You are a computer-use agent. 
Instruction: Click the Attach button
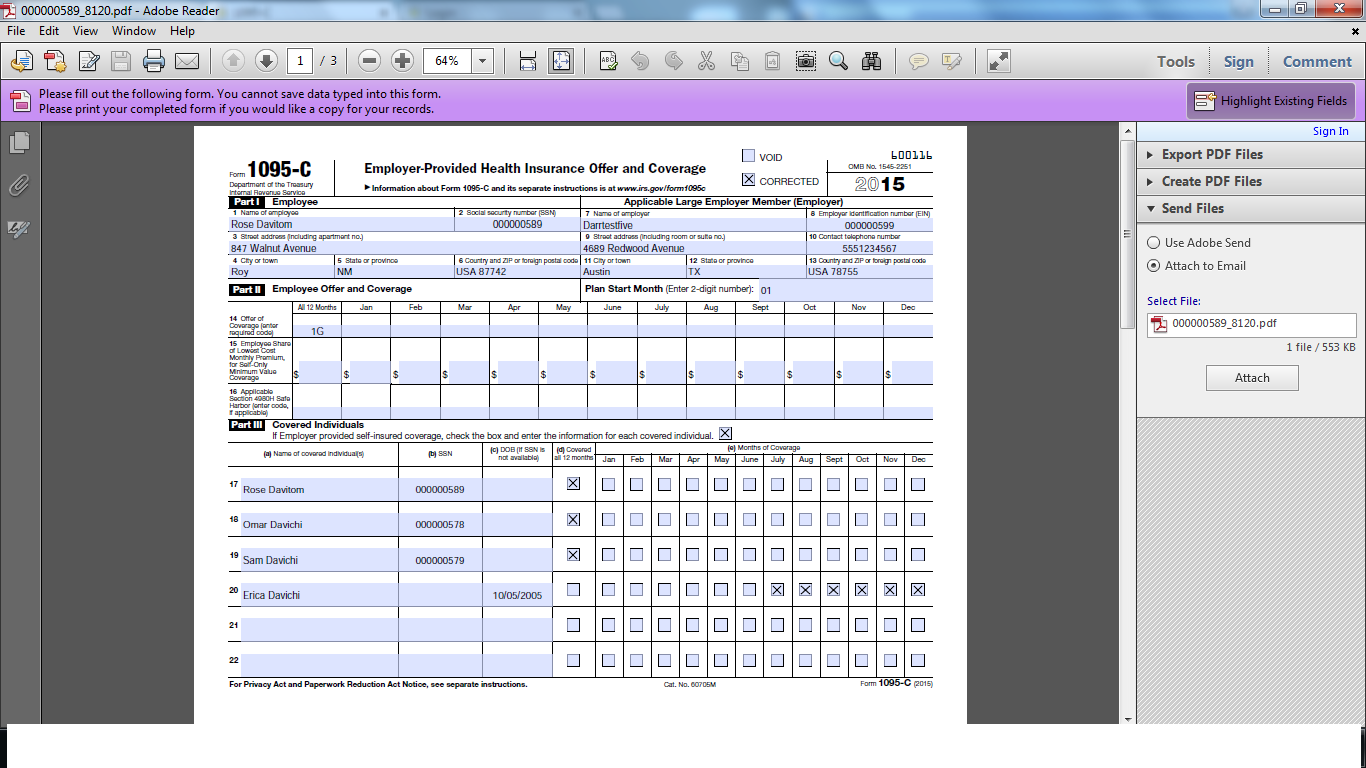(1252, 378)
